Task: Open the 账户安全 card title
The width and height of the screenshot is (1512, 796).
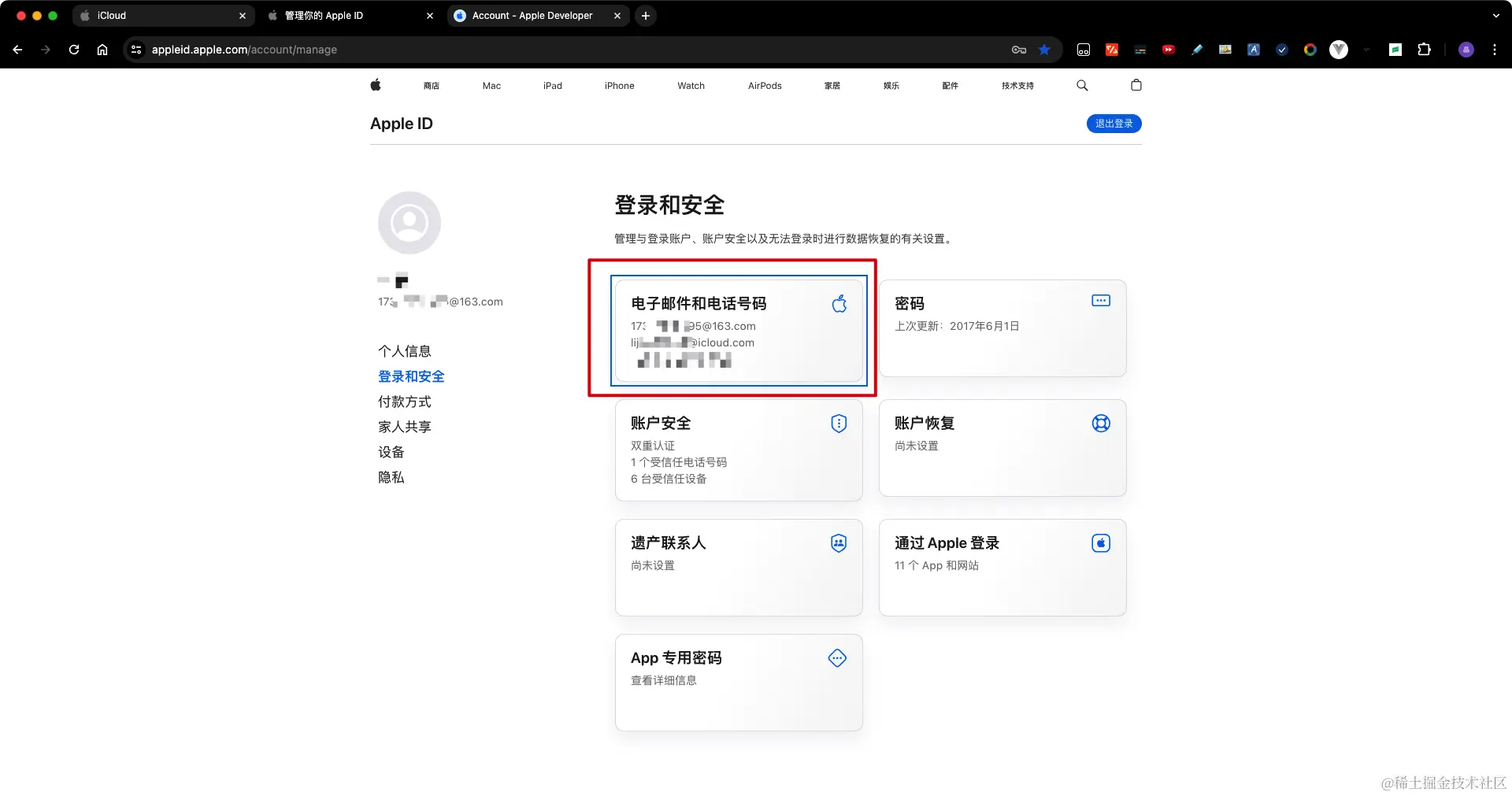Action: coord(661,423)
